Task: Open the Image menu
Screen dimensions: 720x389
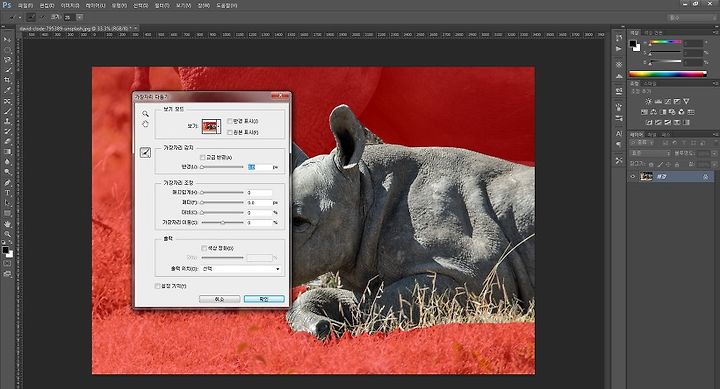Action: [x=70, y=6]
